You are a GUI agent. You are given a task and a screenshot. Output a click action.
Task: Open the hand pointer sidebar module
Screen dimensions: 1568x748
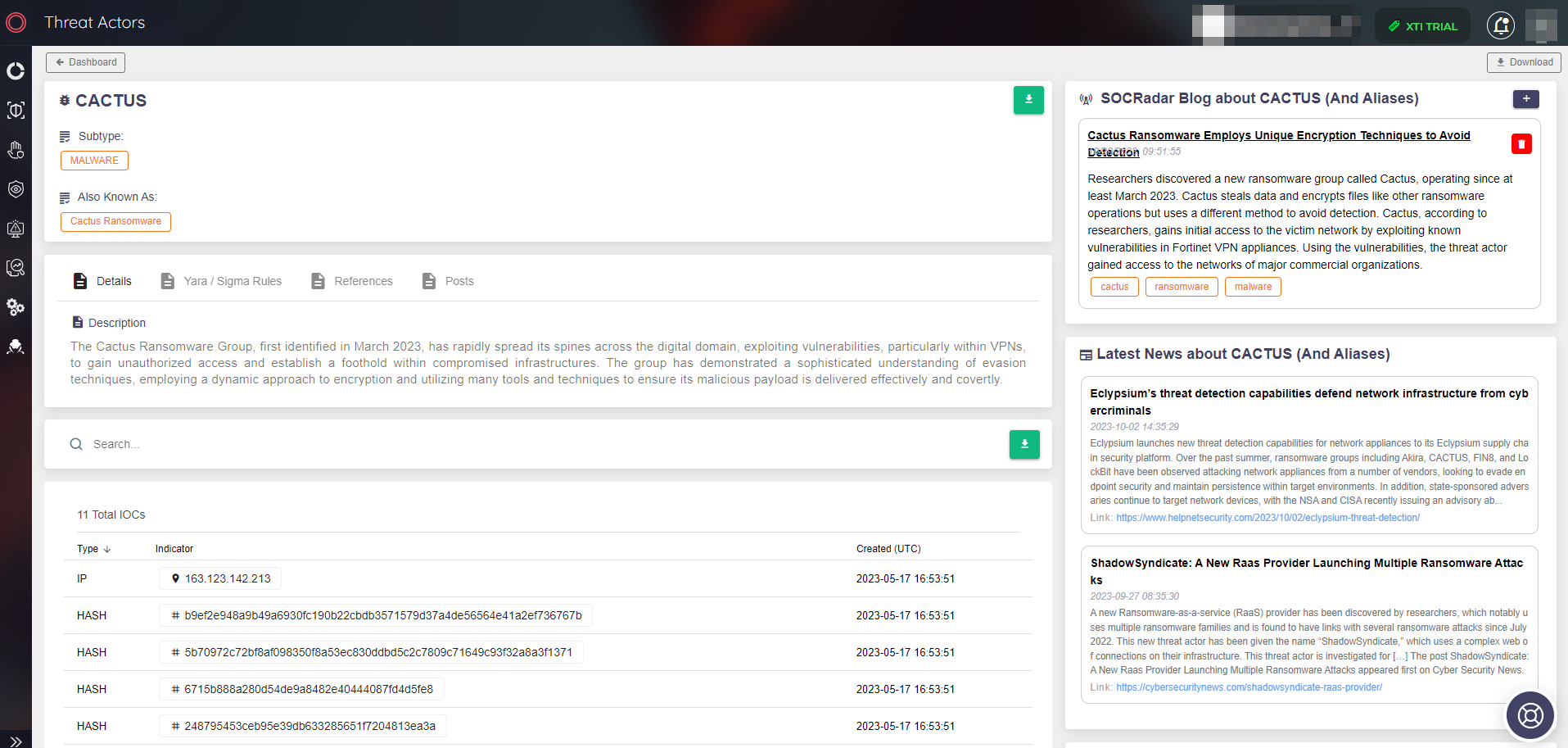(16, 150)
